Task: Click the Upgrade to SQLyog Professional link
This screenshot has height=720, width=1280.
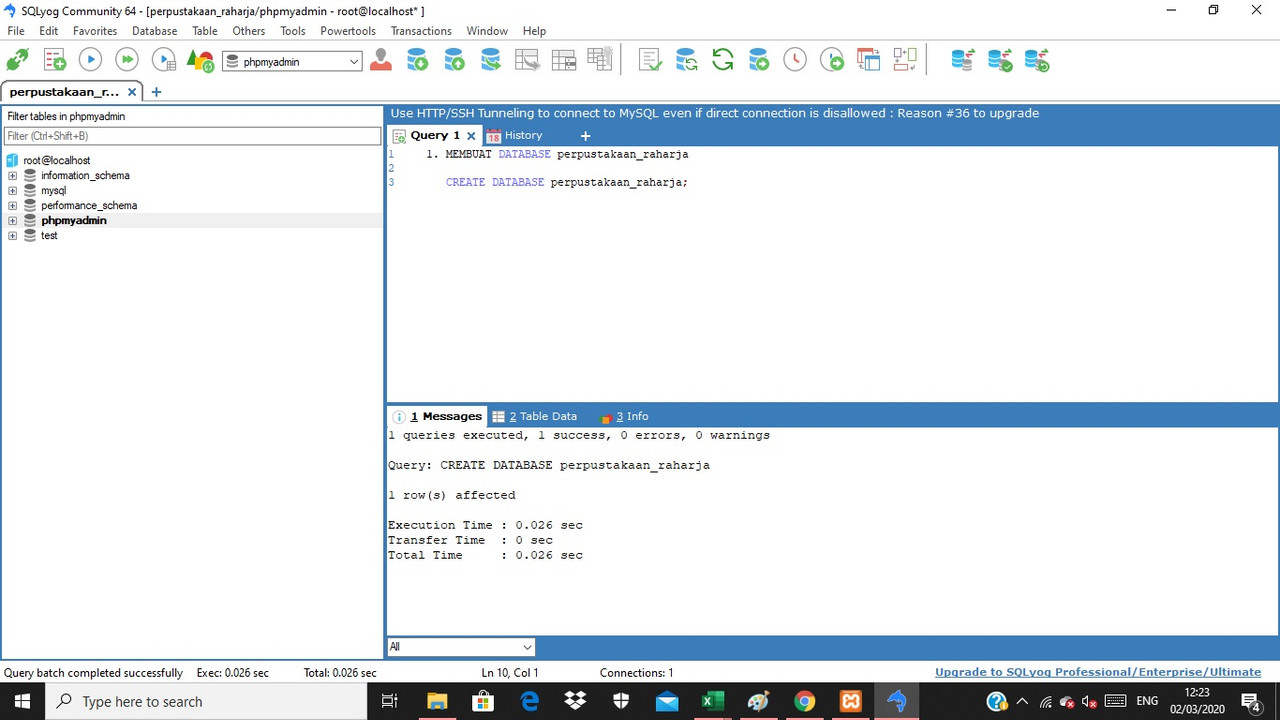Action: tap(1098, 672)
